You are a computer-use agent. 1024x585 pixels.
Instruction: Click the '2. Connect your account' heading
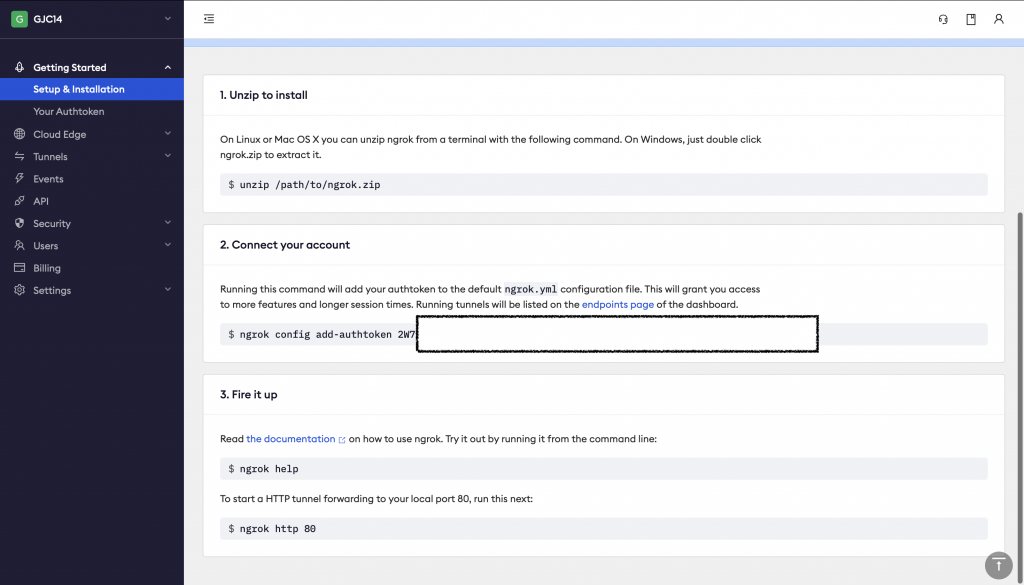point(285,245)
